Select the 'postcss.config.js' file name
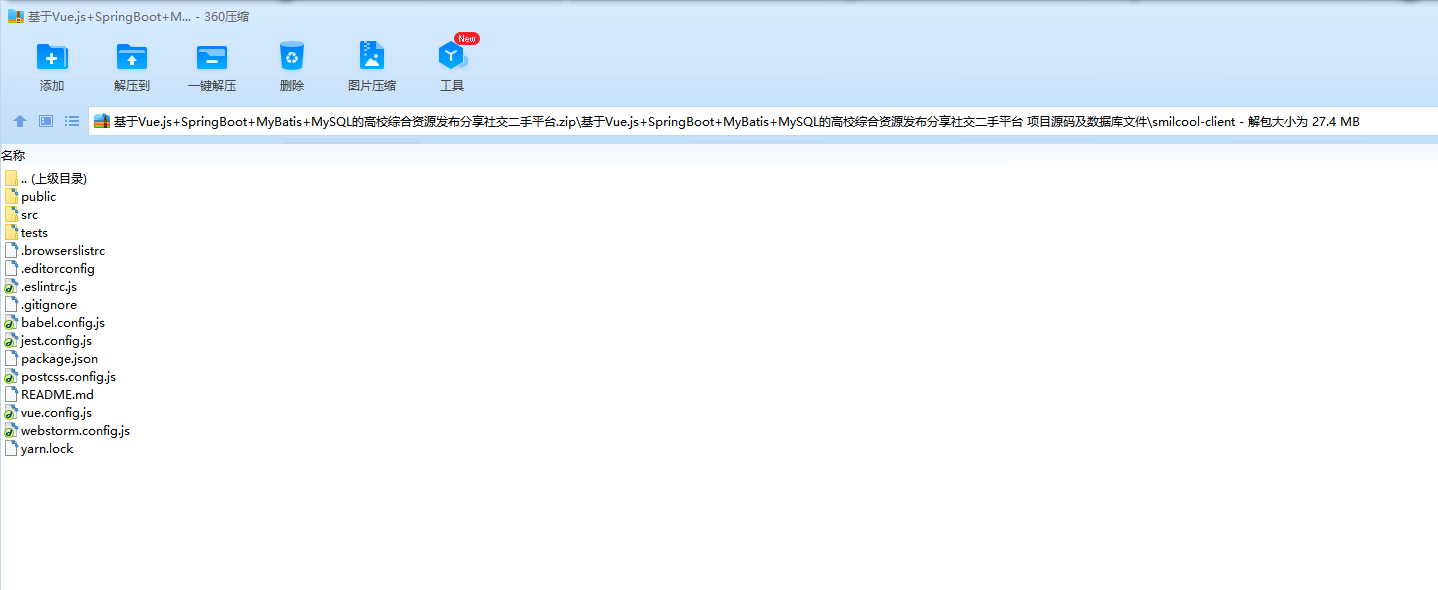This screenshot has height=590, width=1438. coord(68,377)
